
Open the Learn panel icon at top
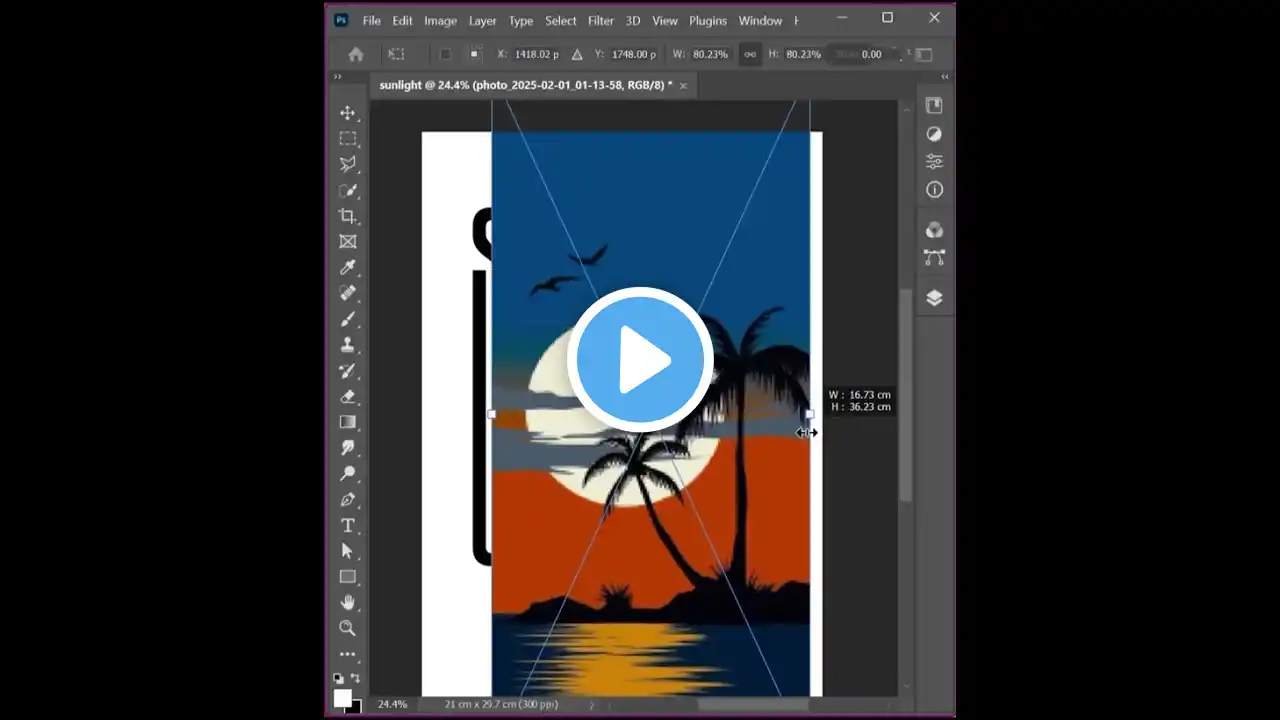934,106
